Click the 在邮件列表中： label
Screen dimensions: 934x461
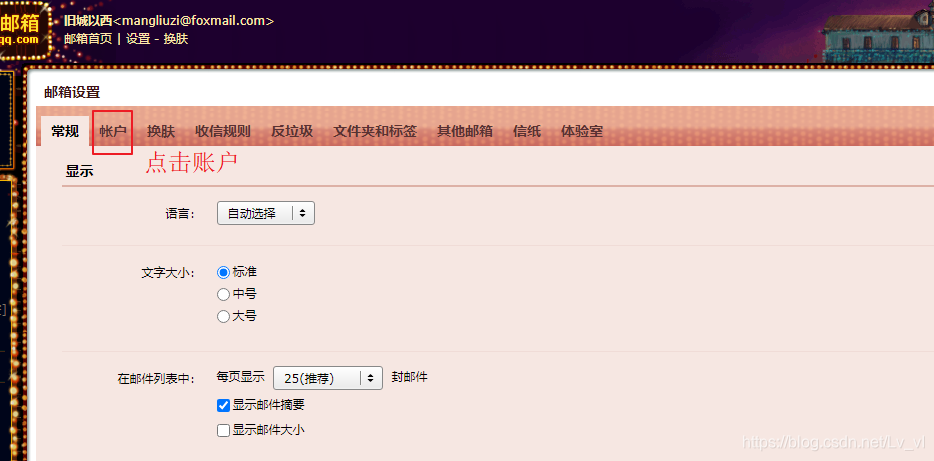(157, 378)
